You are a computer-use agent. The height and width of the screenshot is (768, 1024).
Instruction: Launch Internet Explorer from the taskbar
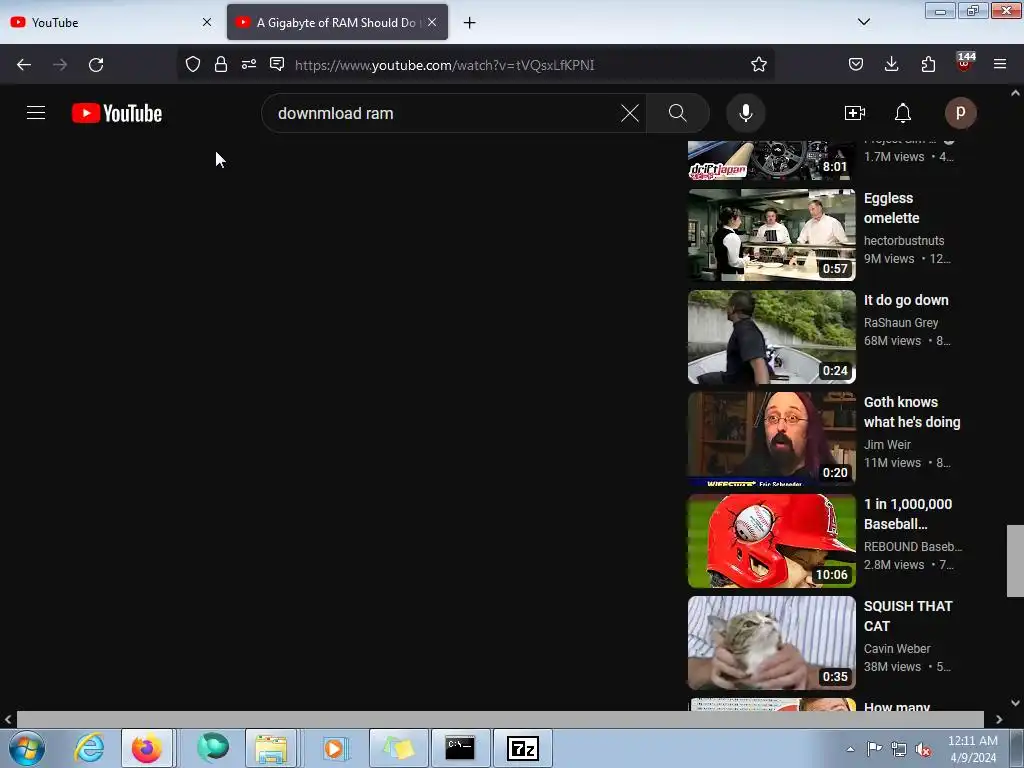coord(89,748)
